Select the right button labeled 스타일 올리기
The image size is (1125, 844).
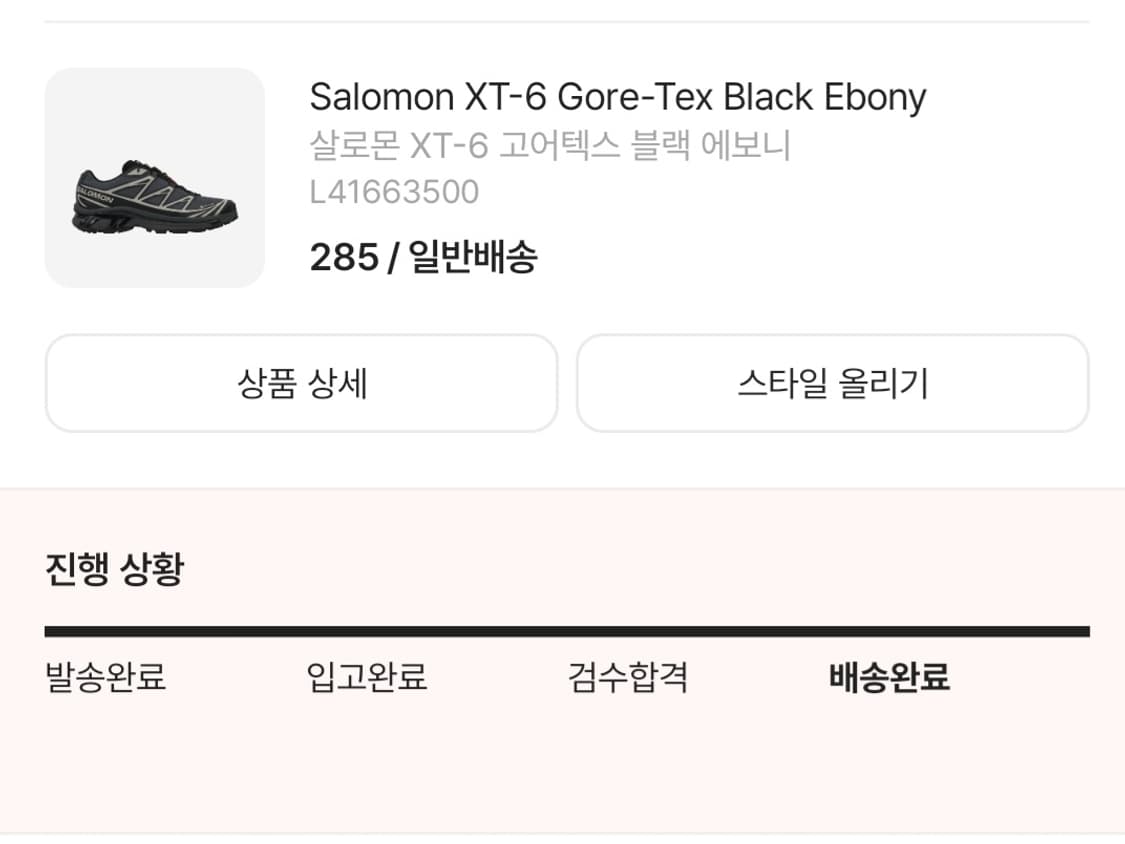tap(833, 383)
